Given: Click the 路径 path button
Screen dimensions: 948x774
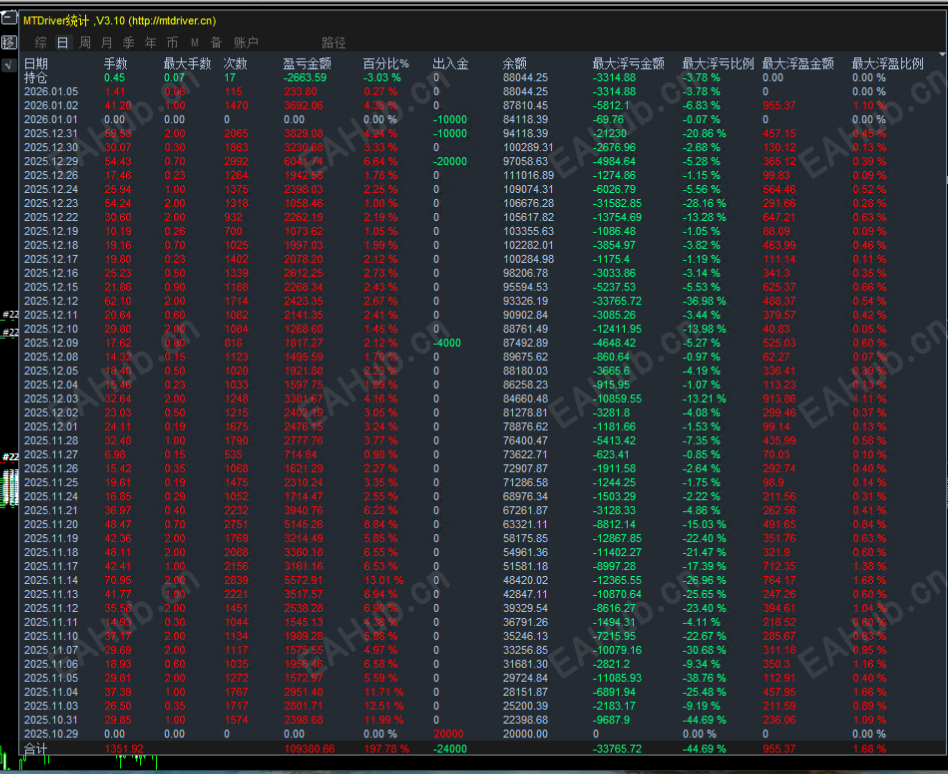Looking at the screenshot, I should [x=334, y=42].
